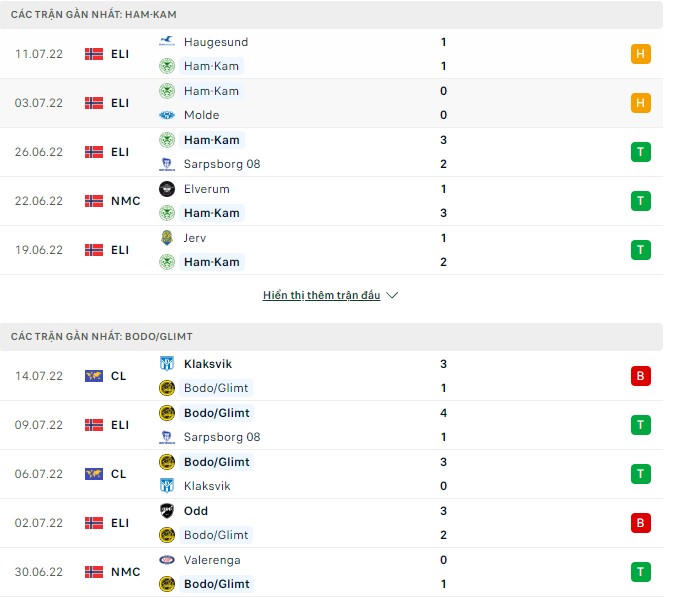Click the red B badge for Klaksvik match
This screenshot has height=598, width=673.
click(640, 376)
